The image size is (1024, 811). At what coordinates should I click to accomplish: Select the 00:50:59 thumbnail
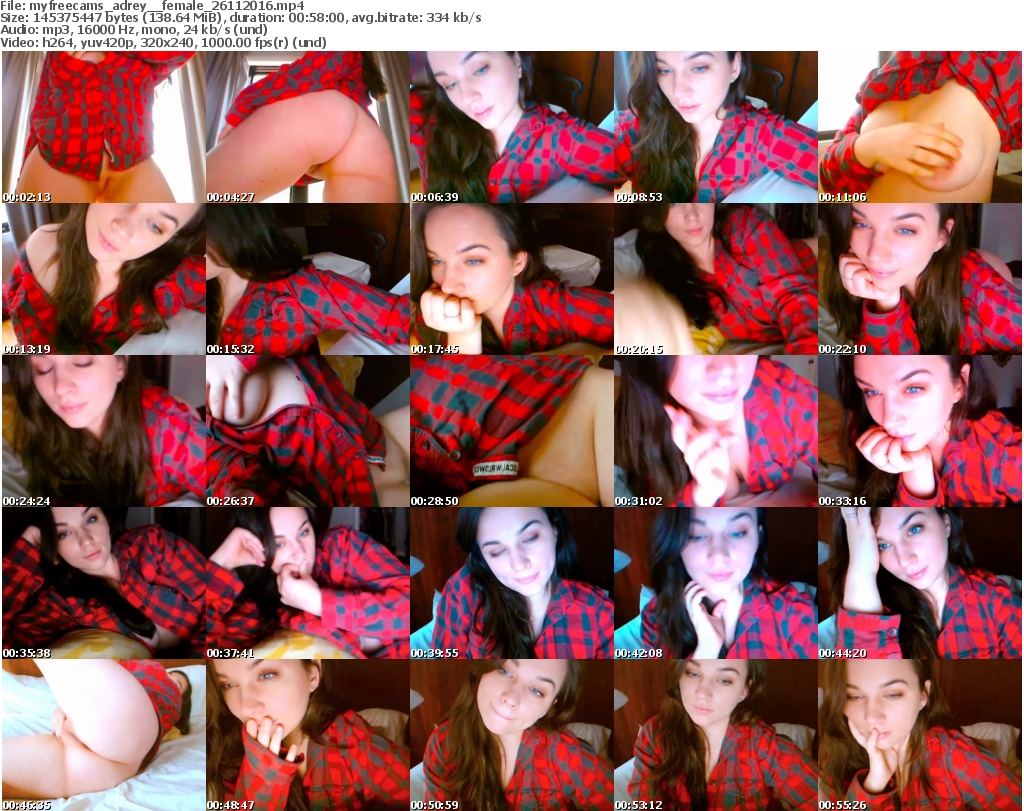point(511,735)
